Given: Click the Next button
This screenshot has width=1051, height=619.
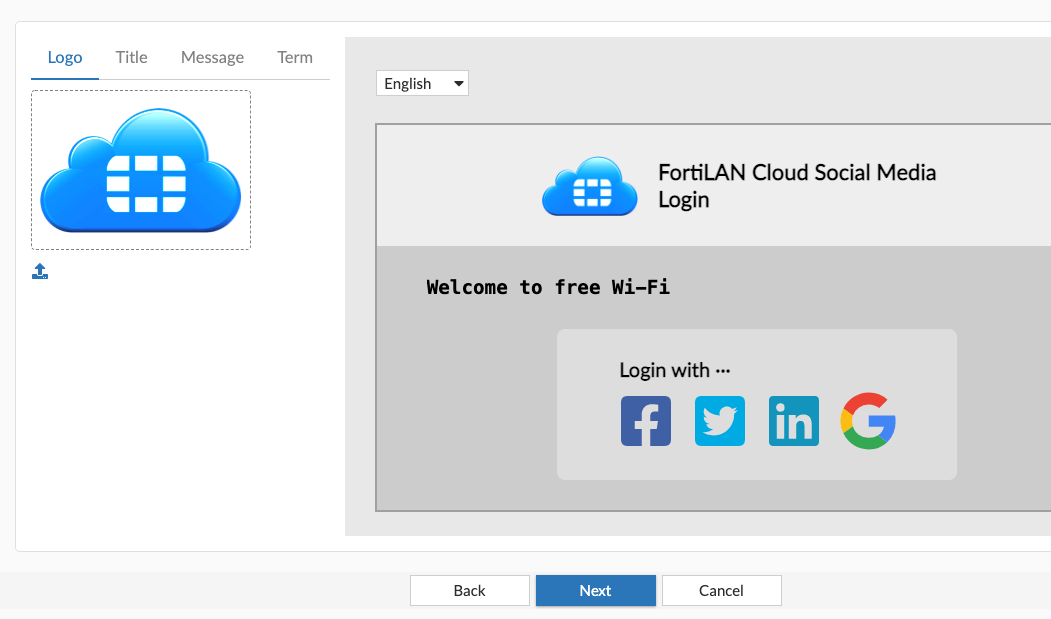Looking at the screenshot, I should tap(595, 590).
